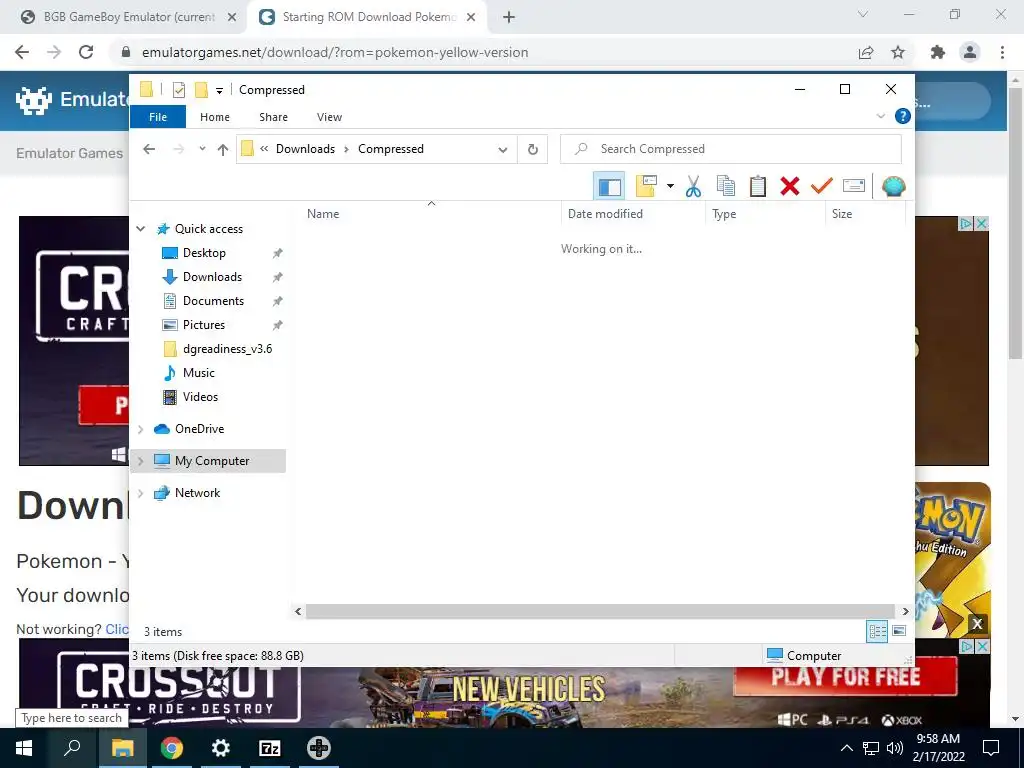Refresh the Compressed folder view
This screenshot has width=1024, height=768.
tap(533, 150)
